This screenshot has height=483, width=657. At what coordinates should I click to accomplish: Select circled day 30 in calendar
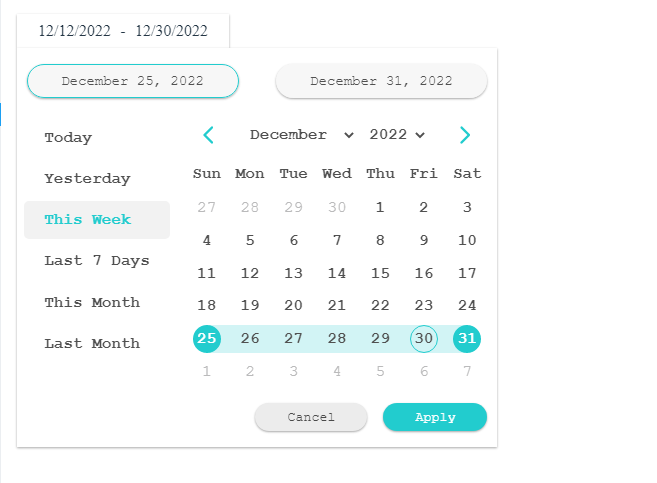[x=424, y=338]
